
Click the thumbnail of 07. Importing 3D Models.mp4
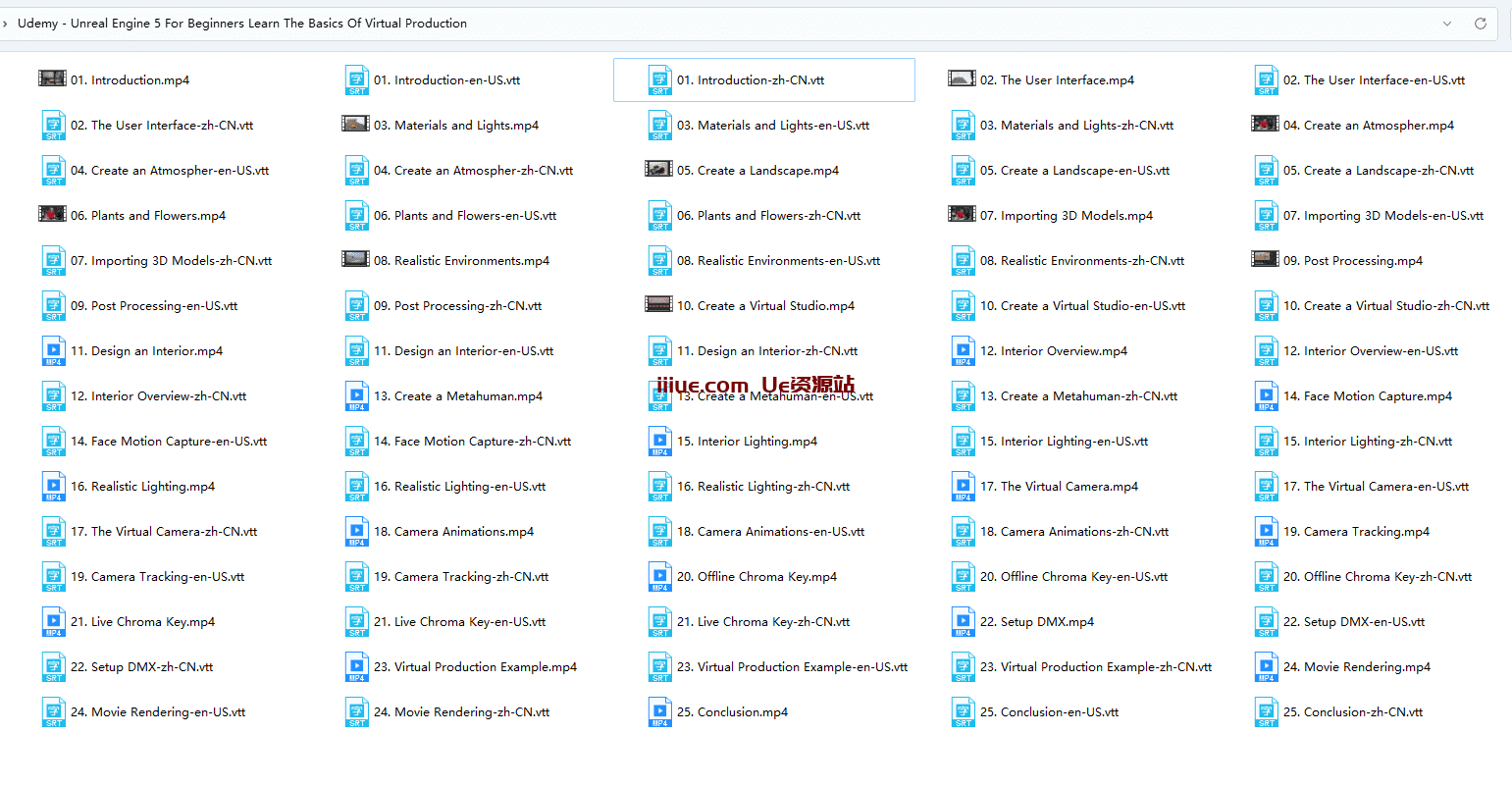(963, 214)
